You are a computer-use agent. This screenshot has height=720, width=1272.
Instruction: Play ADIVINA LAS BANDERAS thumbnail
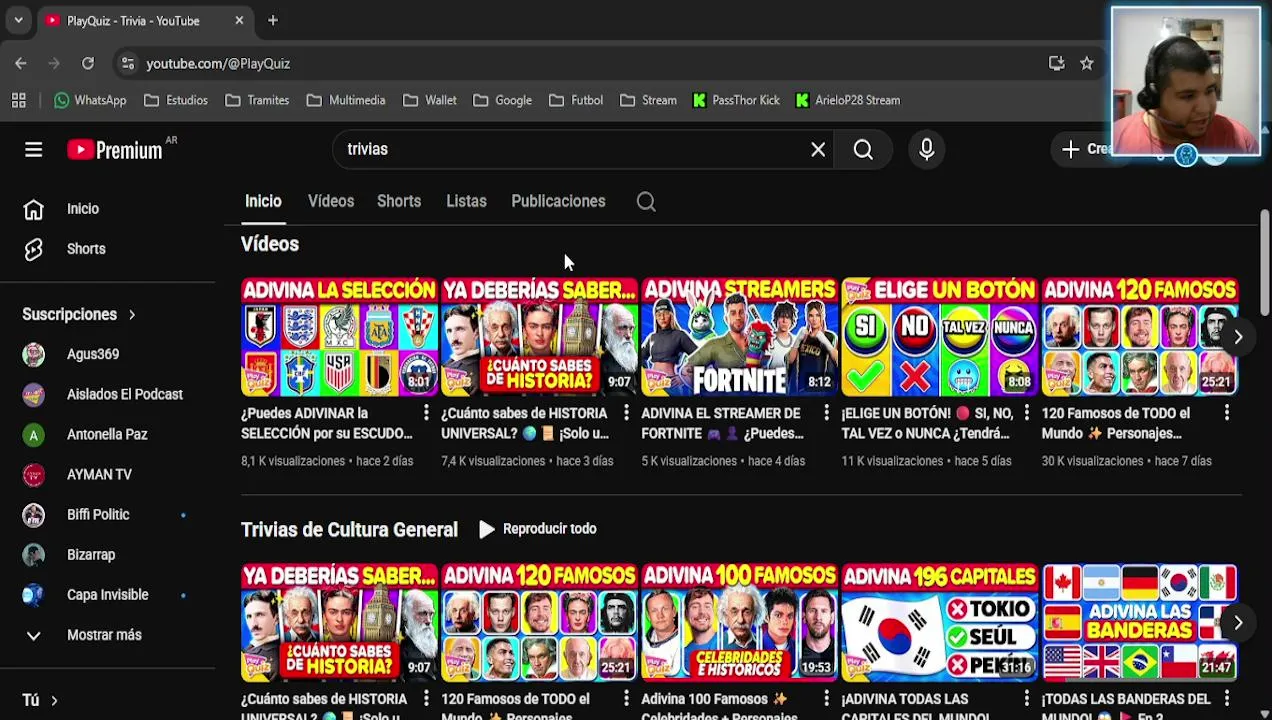pyautogui.click(x=1139, y=623)
